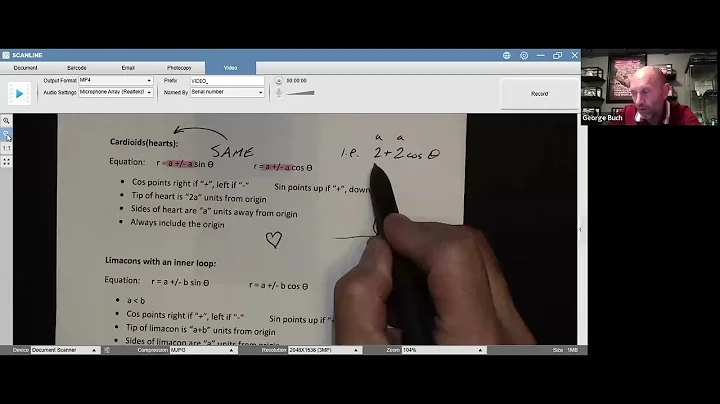This screenshot has width=720, height=404.
Task: Click George Buch's webcam thumbnail
Action: pyautogui.click(x=650, y=87)
